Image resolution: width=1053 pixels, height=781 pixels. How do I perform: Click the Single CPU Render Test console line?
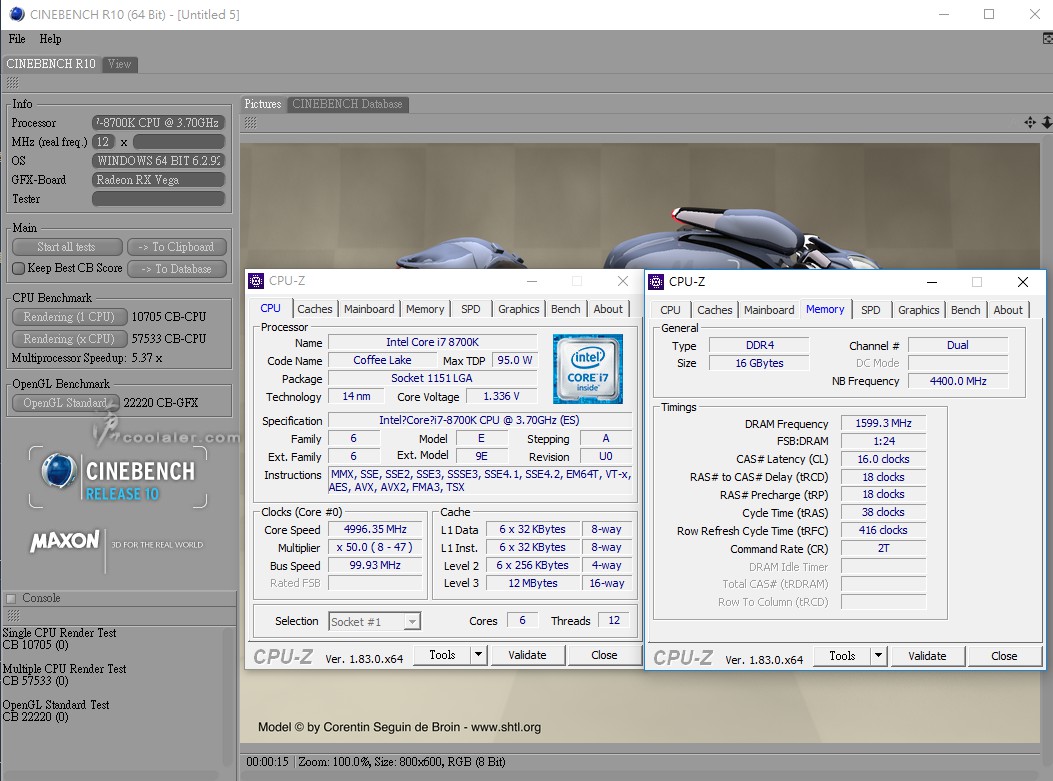[60, 633]
